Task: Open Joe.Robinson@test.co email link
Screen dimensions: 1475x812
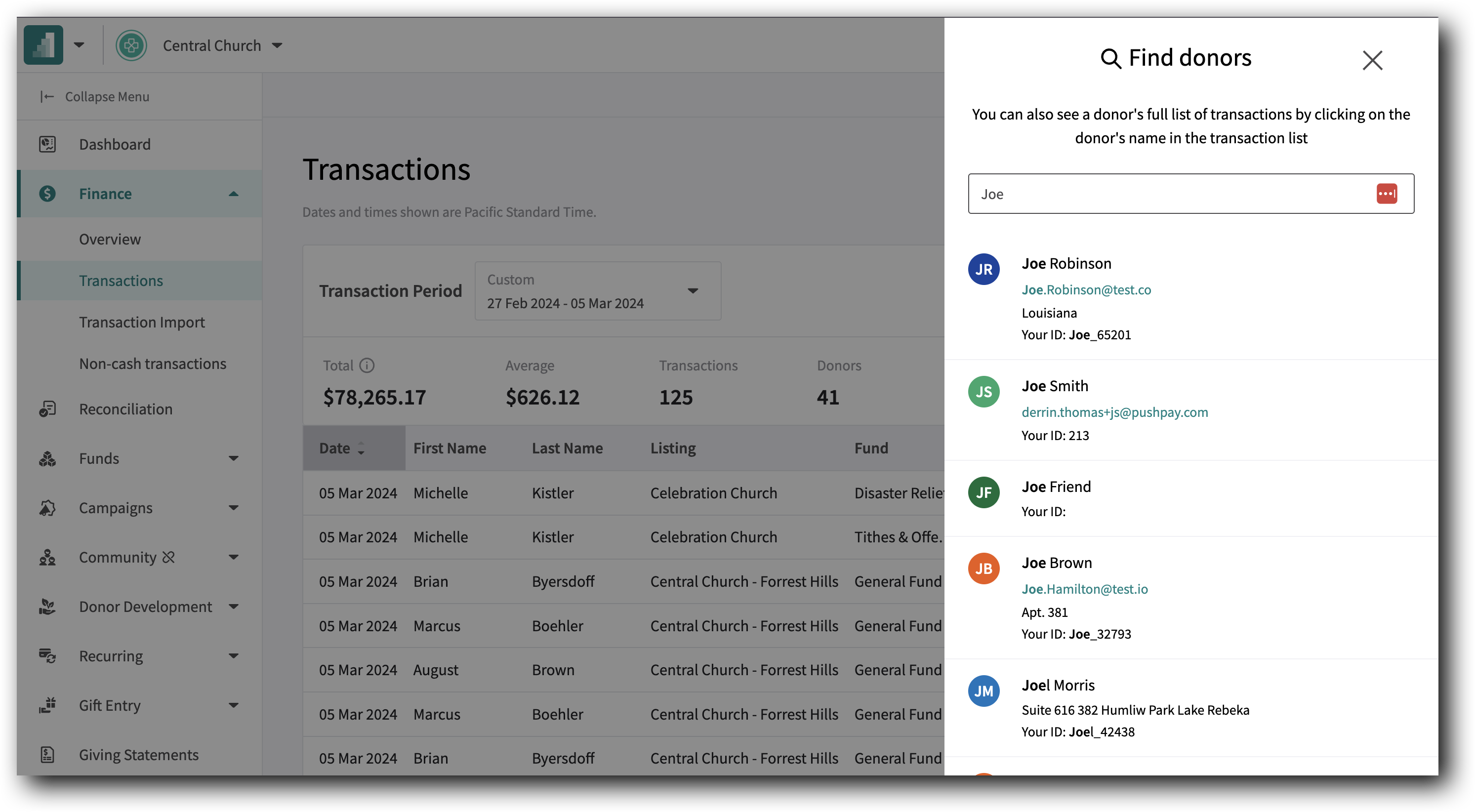Action: click(x=1086, y=290)
